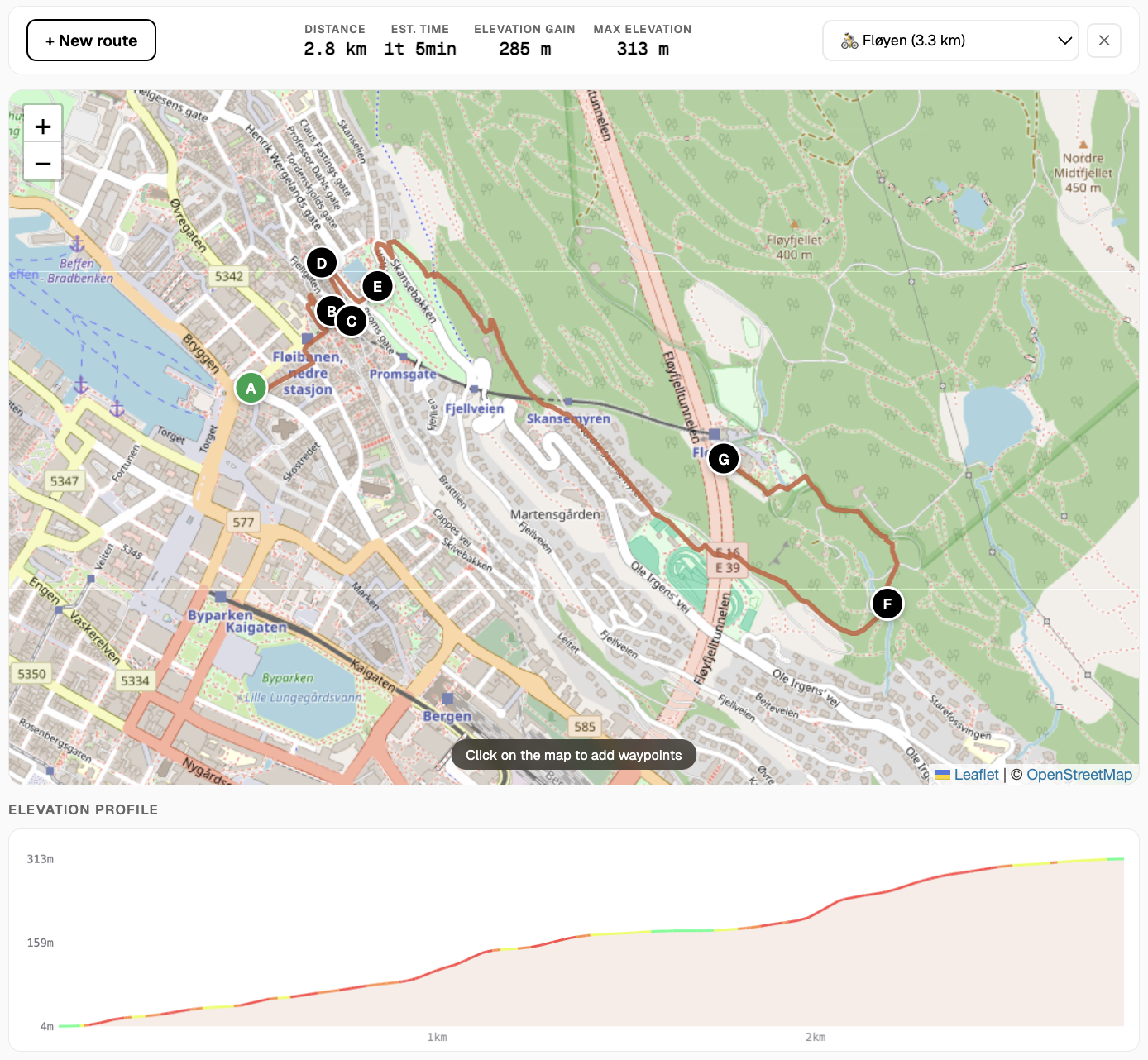The image size is (1148, 1060).
Task: Select waypoint marker F
Action: 887,604
